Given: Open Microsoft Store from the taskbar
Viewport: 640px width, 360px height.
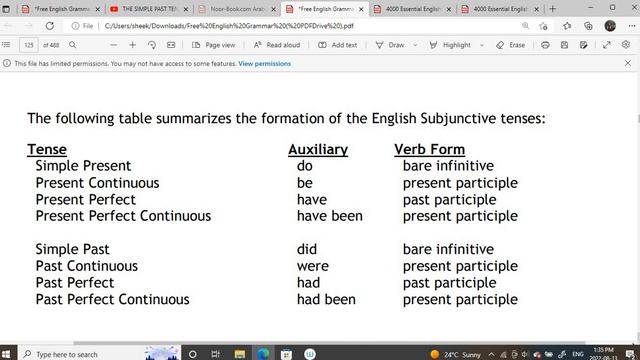Looking at the screenshot, I should tap(287, 354).
